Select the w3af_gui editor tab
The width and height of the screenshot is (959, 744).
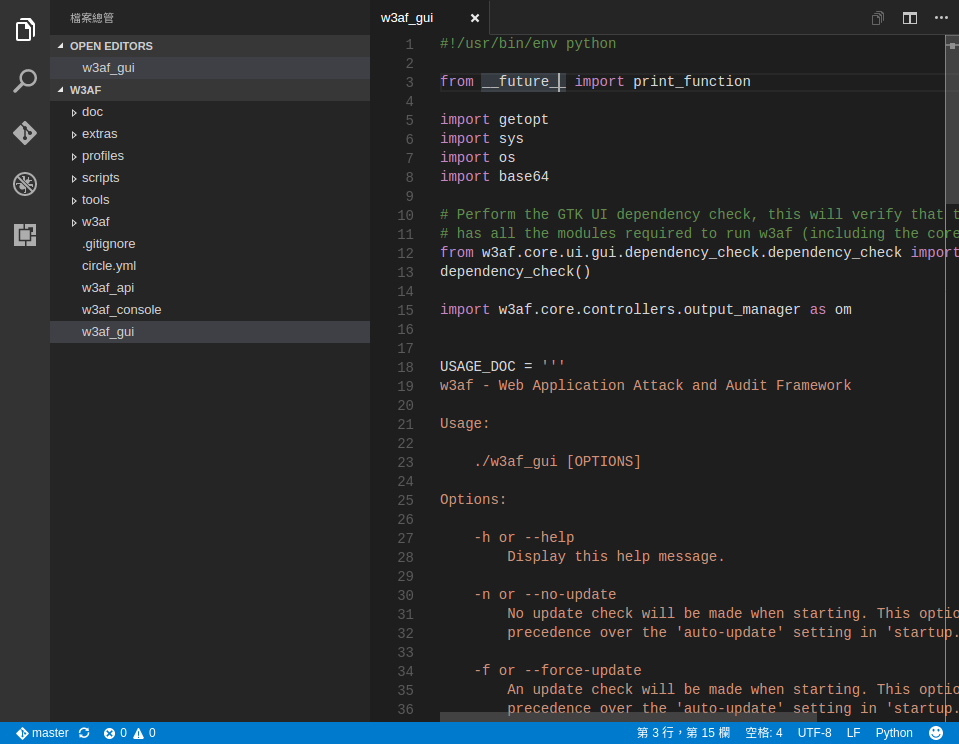pos(407,18)
